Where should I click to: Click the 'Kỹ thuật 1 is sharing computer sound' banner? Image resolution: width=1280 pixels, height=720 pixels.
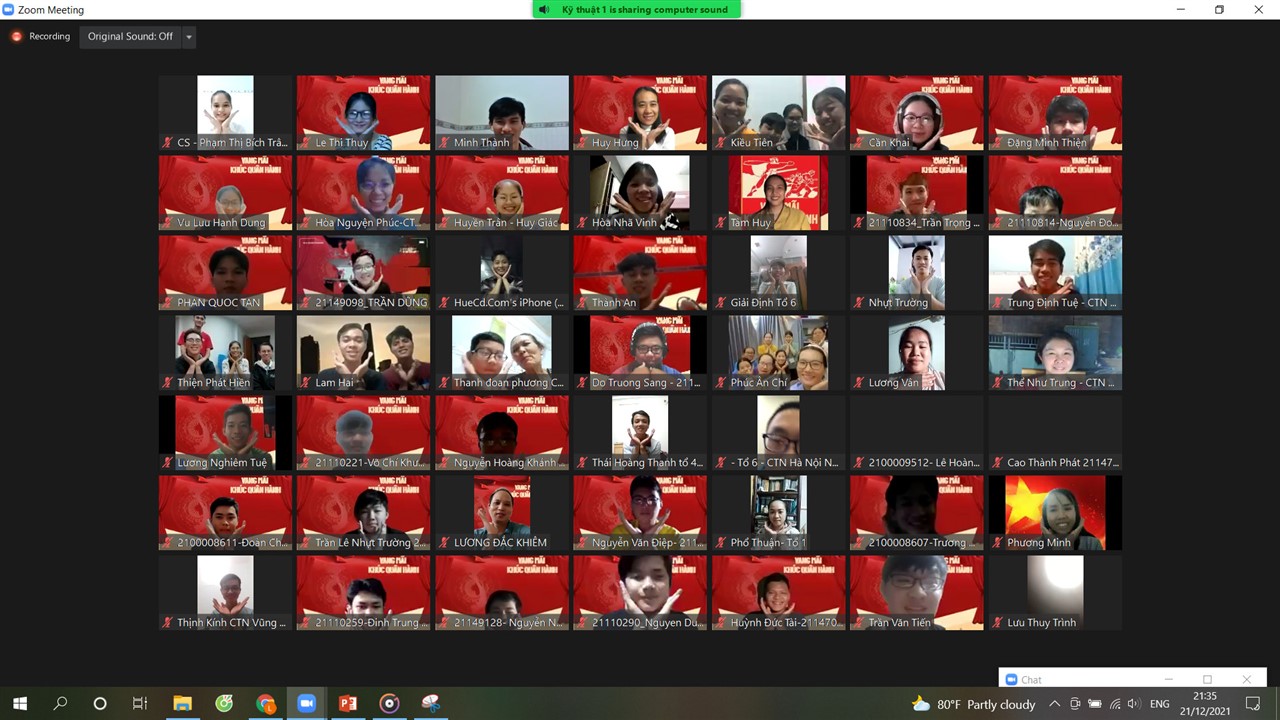coord(637,10)
